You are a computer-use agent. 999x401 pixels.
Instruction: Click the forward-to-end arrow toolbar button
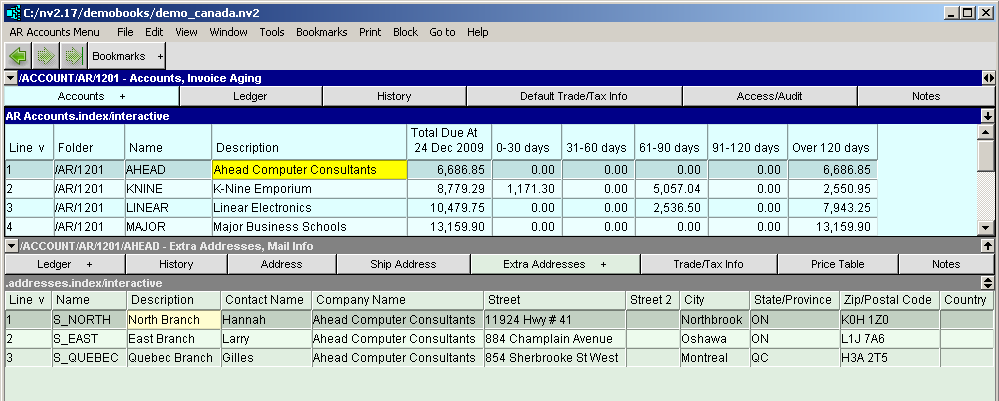click(73, 56)
